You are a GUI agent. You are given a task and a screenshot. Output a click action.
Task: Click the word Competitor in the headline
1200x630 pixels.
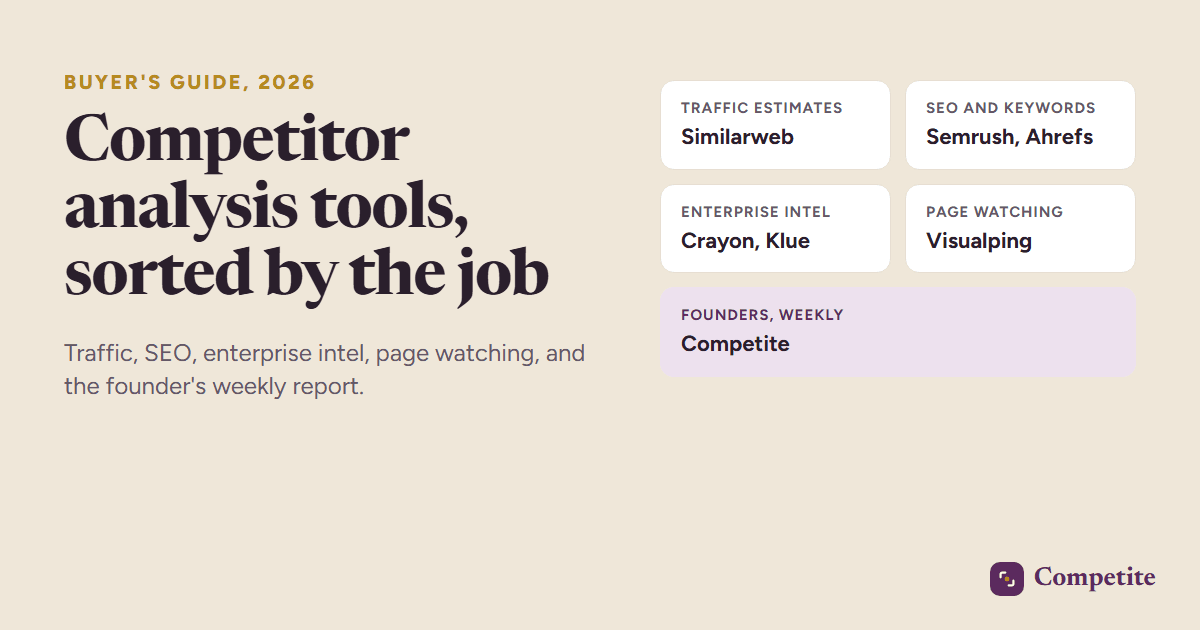[x=237, y=140]
